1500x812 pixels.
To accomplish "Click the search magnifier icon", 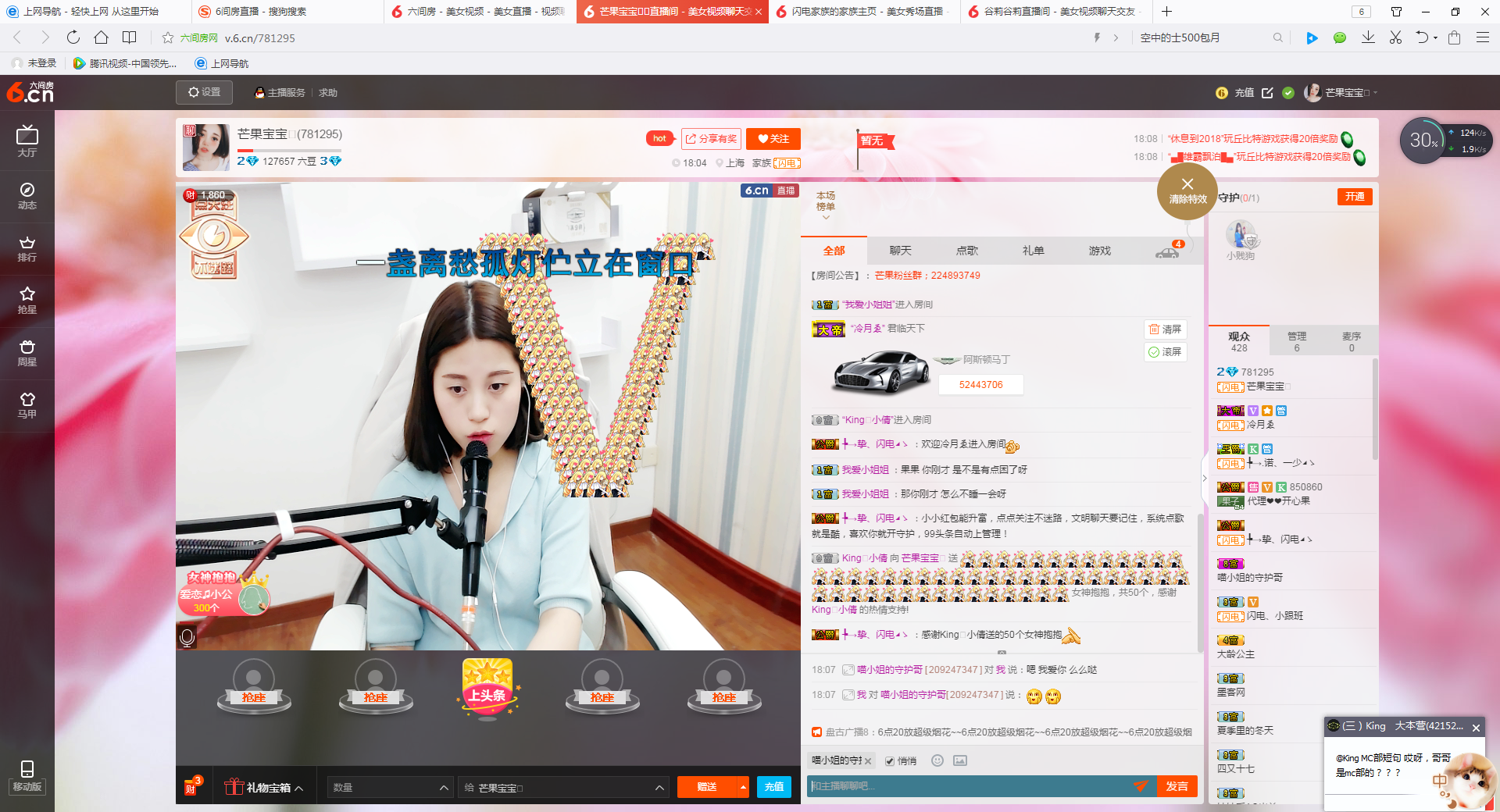I will (x=1278, y=37).
